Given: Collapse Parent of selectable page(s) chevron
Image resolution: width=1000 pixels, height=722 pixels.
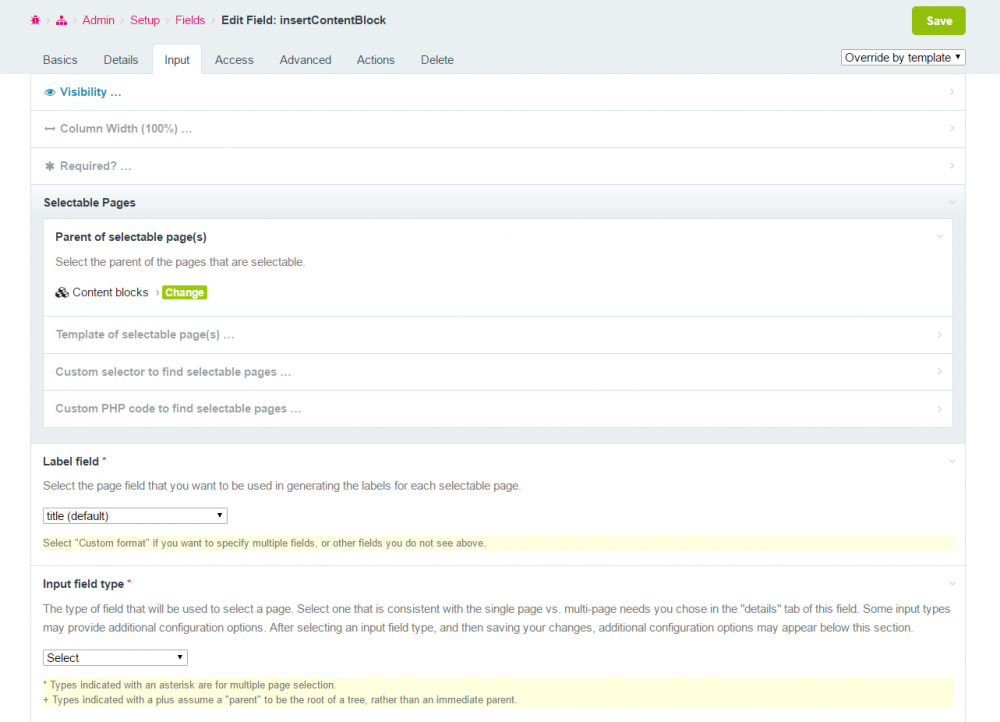Looking at the screenshot, I should point(940,237).
